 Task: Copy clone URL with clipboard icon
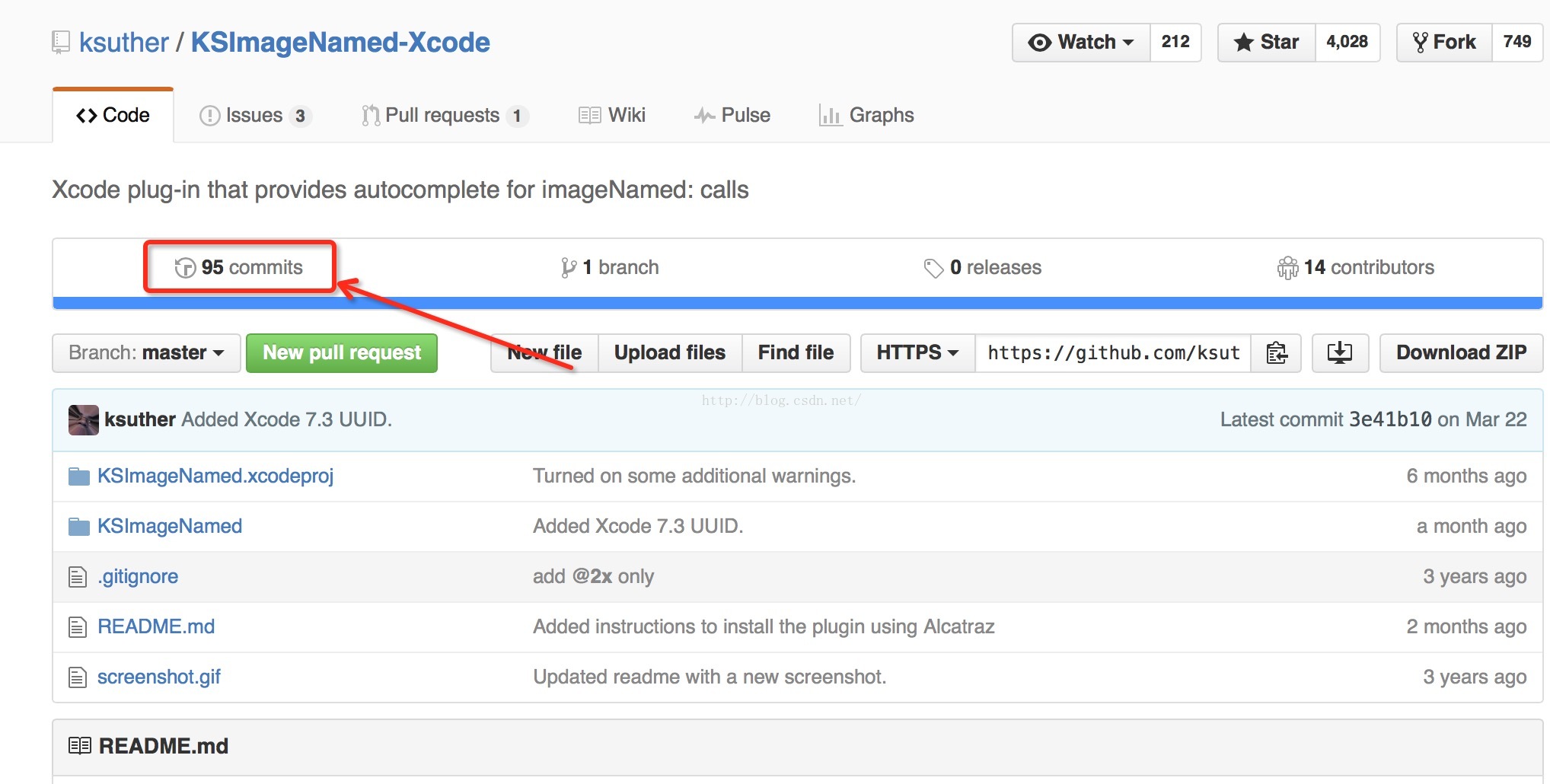click(x=1276, y=353)
